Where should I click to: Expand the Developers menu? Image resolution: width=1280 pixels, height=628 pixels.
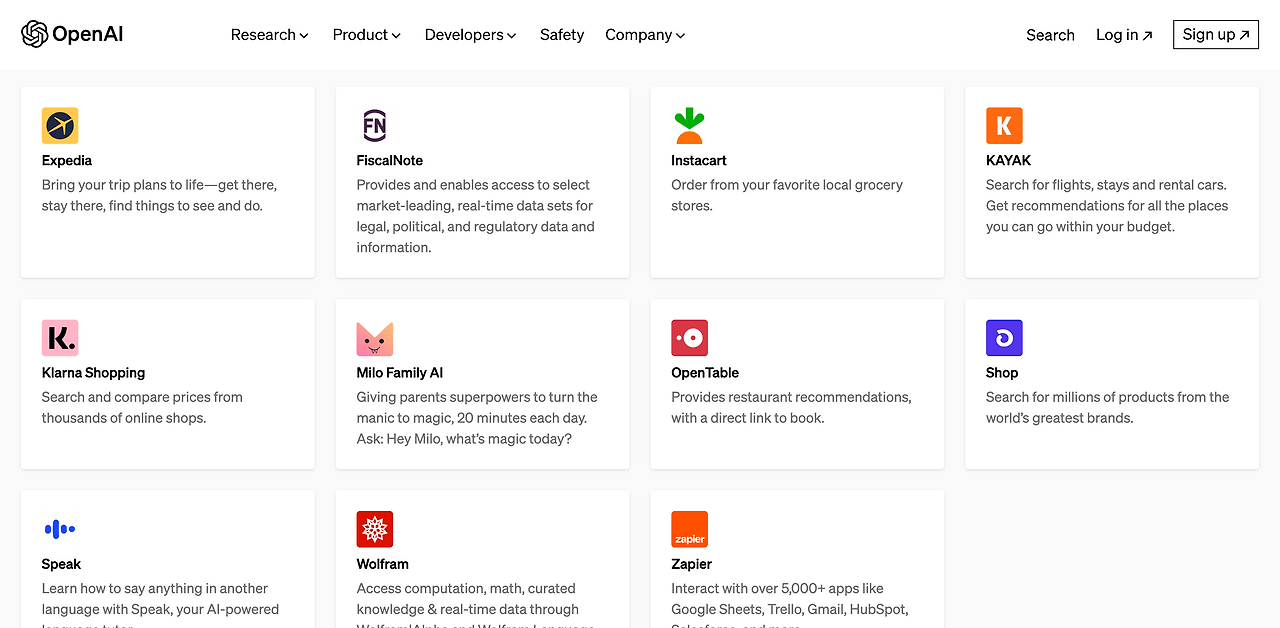[470, 34]
